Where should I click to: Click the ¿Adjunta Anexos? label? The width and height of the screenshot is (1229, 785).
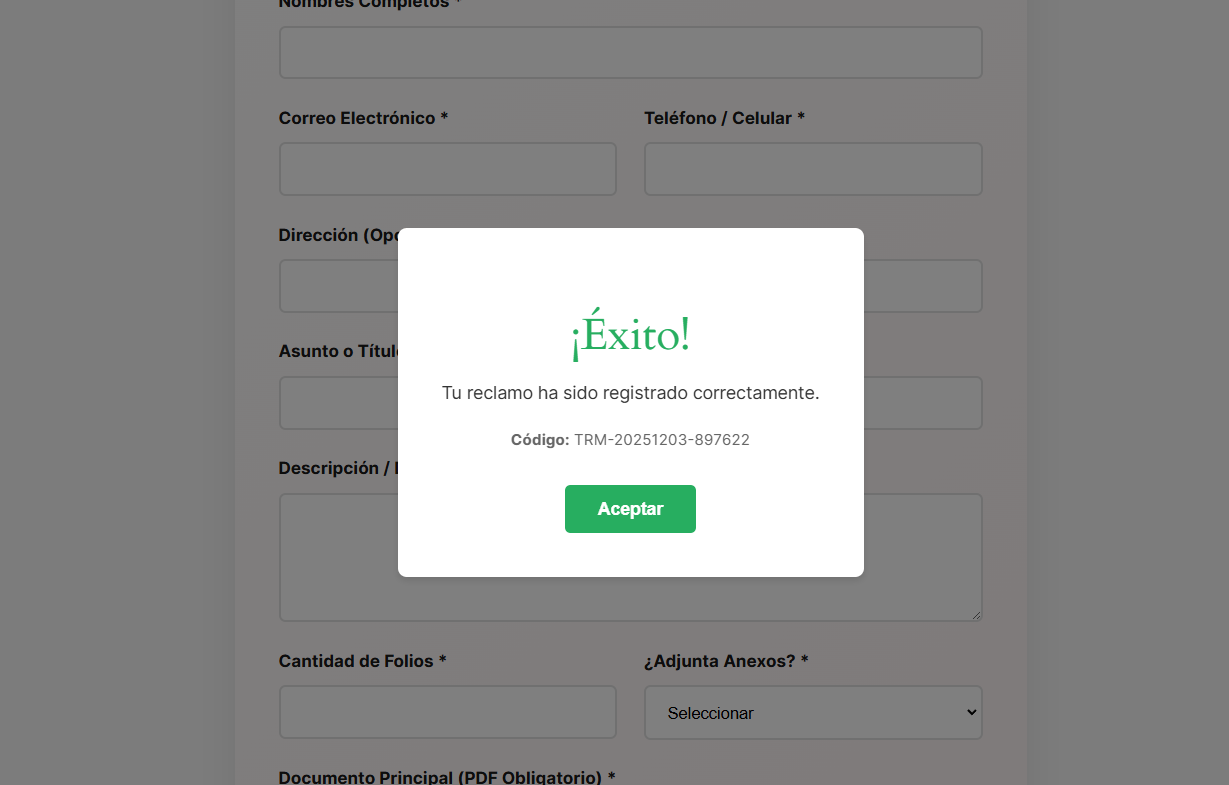[726, 661]
